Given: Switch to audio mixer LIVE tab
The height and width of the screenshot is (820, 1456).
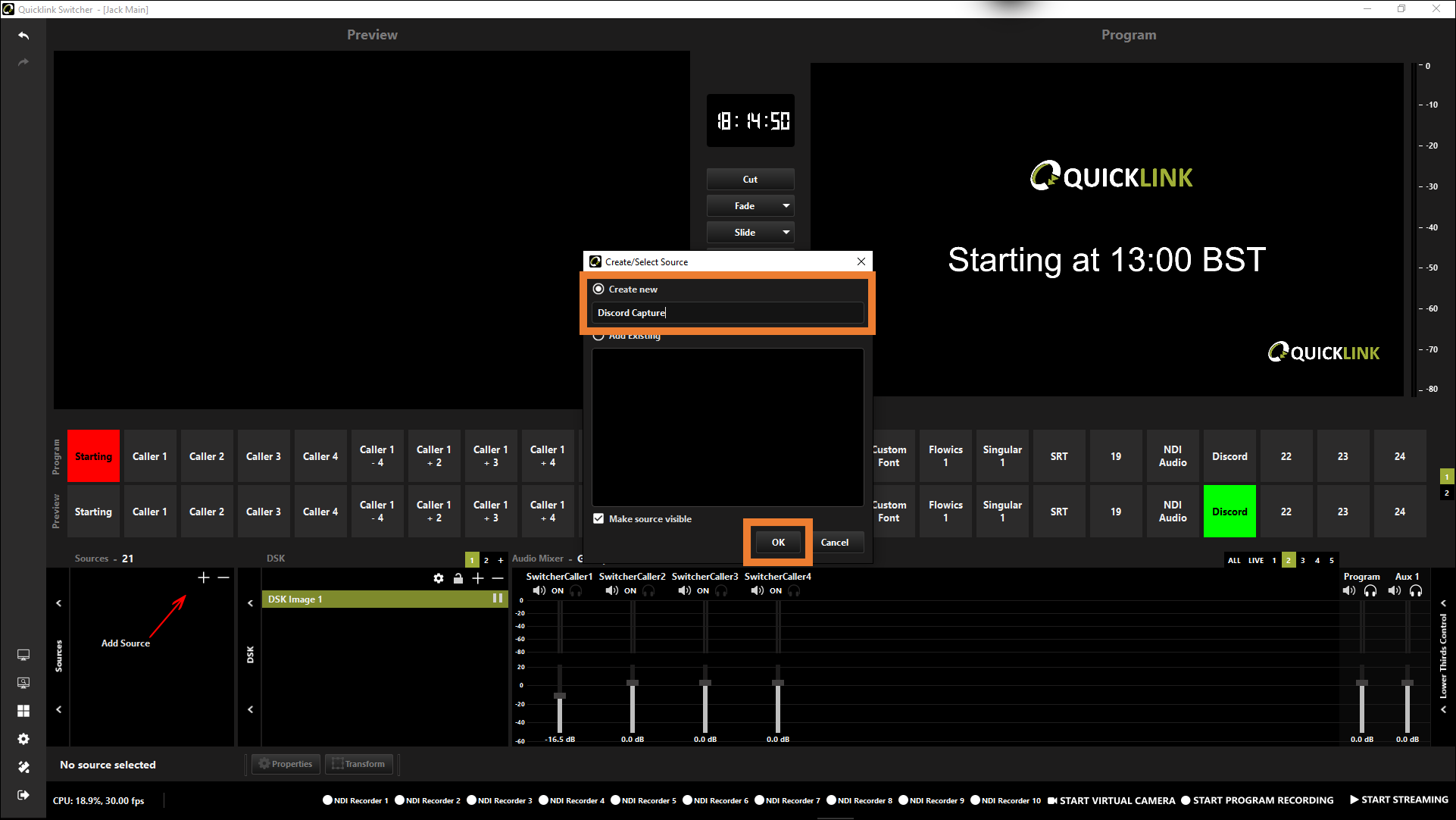Looking at the screenshot, I should (1256, 560).
